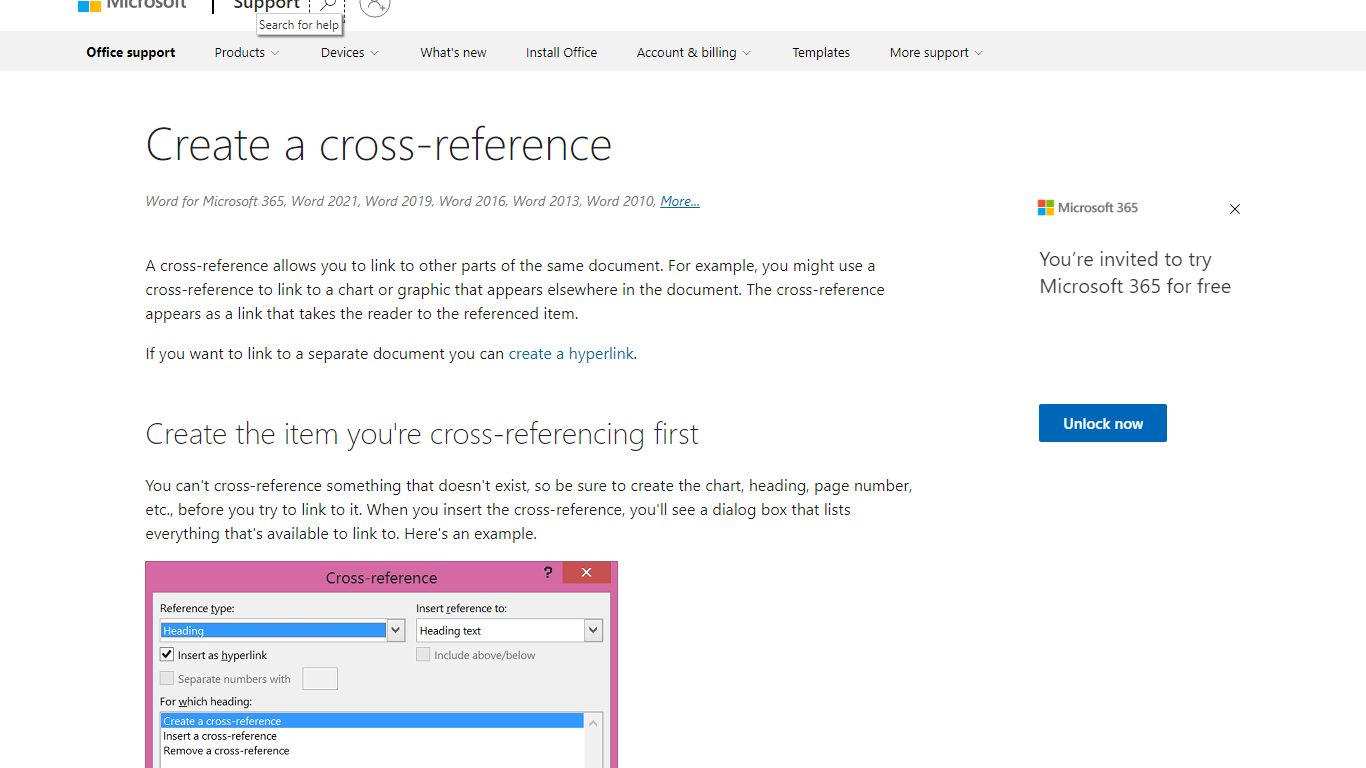Open the Templates page

coord(821,53)
